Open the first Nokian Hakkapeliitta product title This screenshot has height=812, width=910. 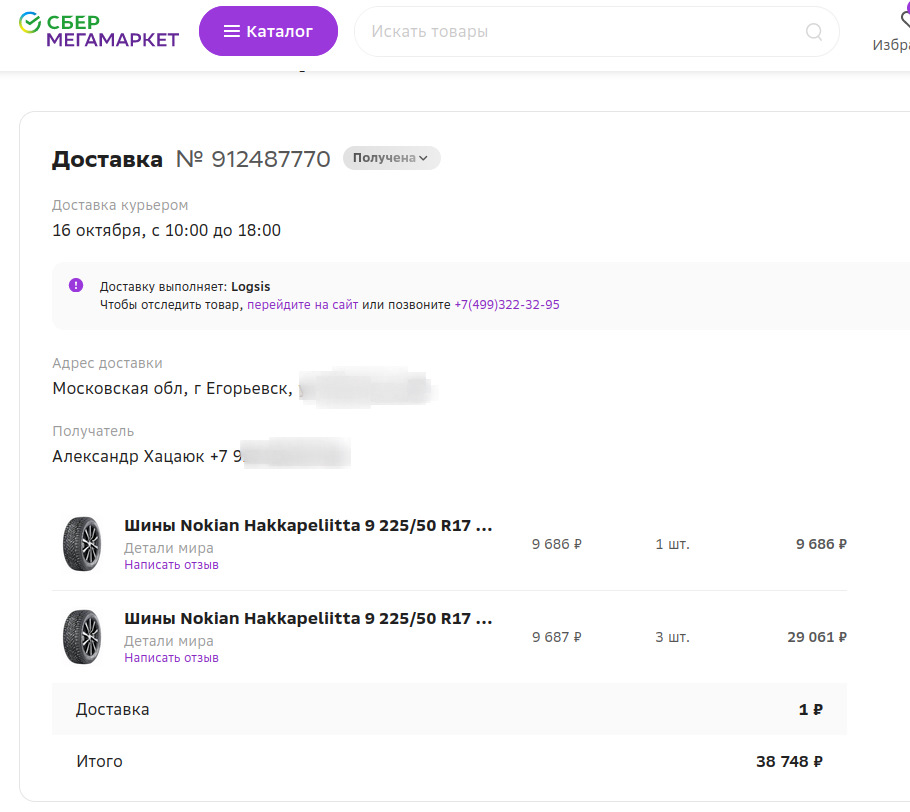(x=306, y=525)
